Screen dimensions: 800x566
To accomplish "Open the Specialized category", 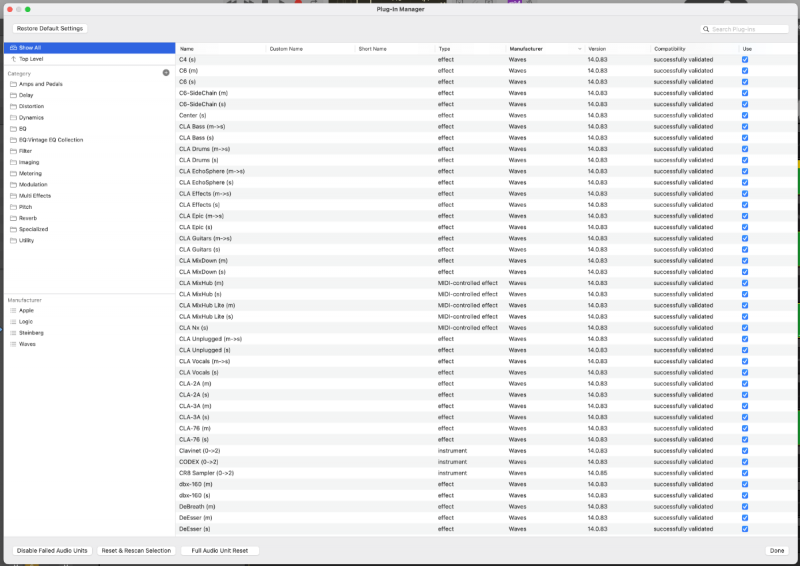I will (x=33, y=230).
